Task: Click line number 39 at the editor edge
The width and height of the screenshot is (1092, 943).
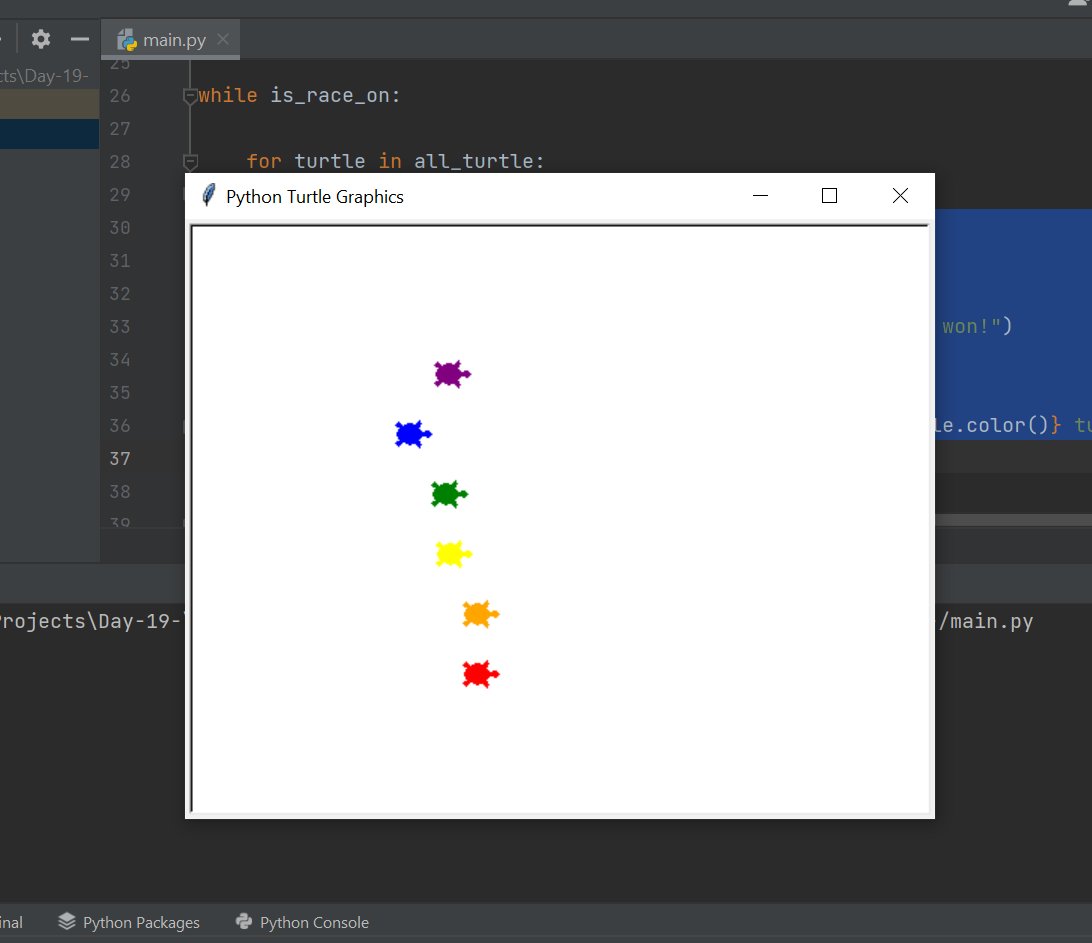Action: [x=120, y=520]
